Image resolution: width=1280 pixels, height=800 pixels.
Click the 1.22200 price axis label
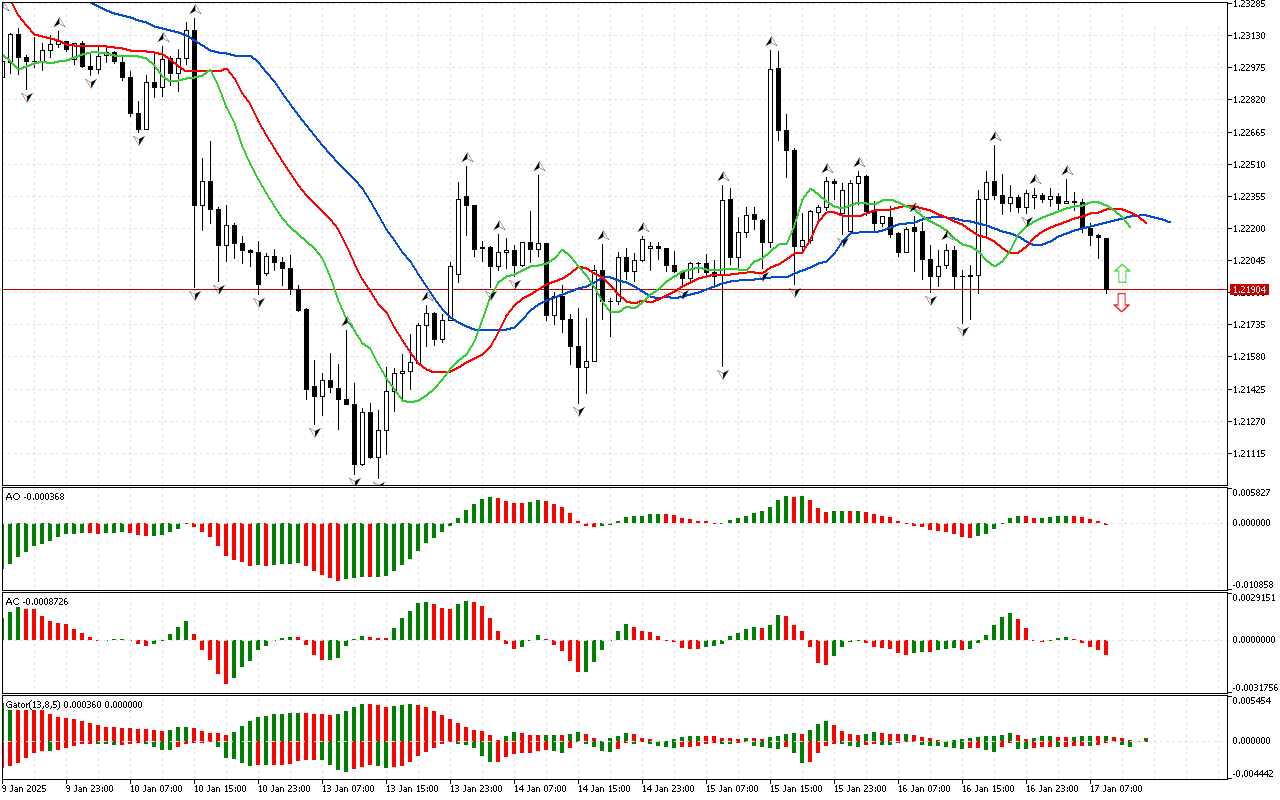click(1248, 229)
